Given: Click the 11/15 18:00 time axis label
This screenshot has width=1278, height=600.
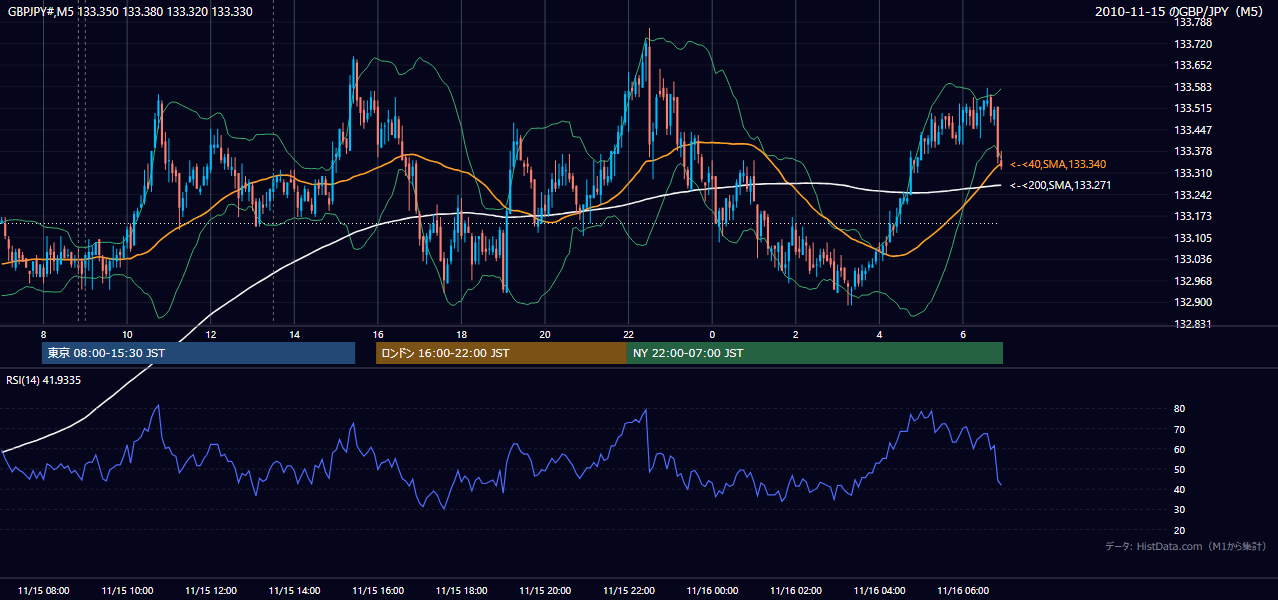Looking at the screenshot, I should point(462,591).
